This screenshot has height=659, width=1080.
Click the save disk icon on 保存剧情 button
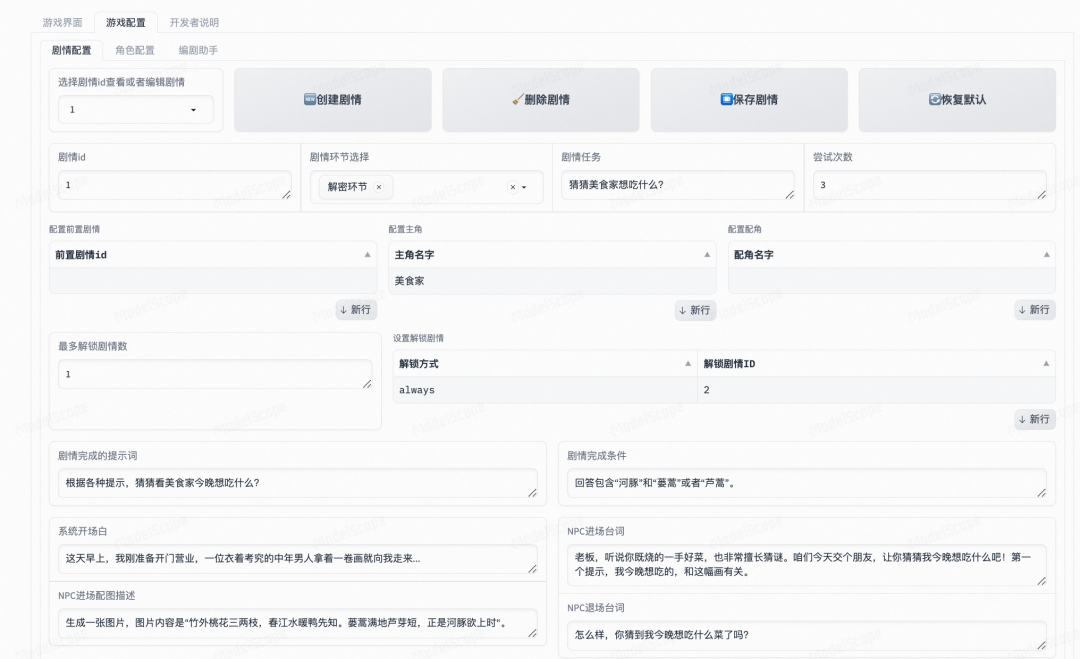click(725, 100)
